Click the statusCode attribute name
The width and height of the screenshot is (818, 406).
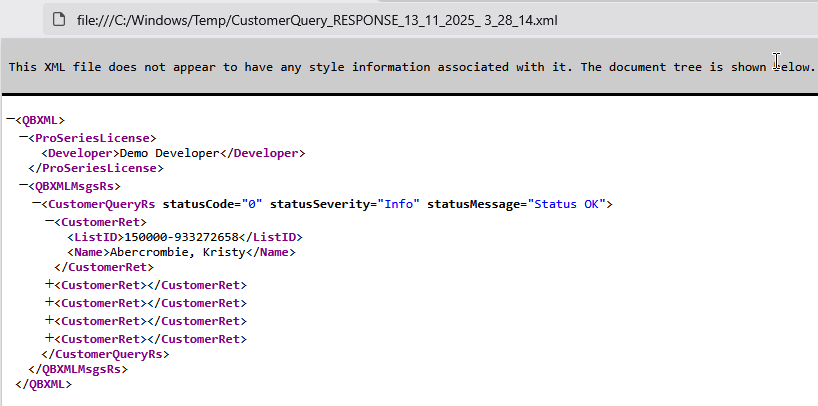click(x=199, y=204)
